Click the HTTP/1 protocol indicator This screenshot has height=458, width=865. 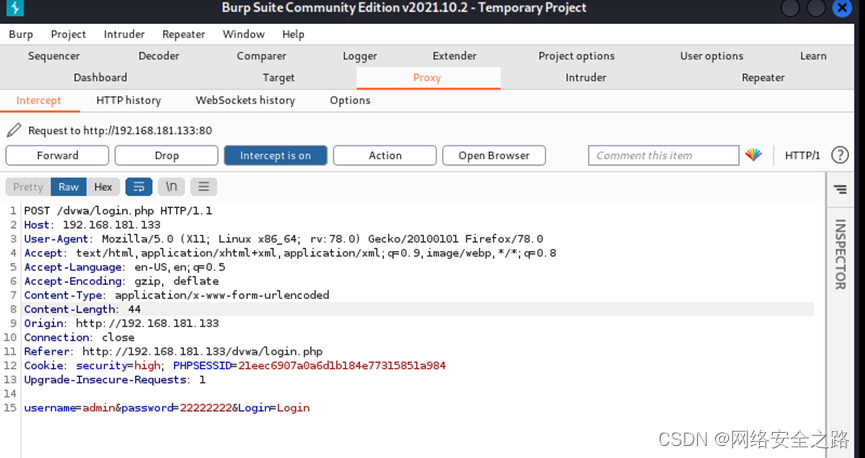pyautogui.click(x=803, y=156)
